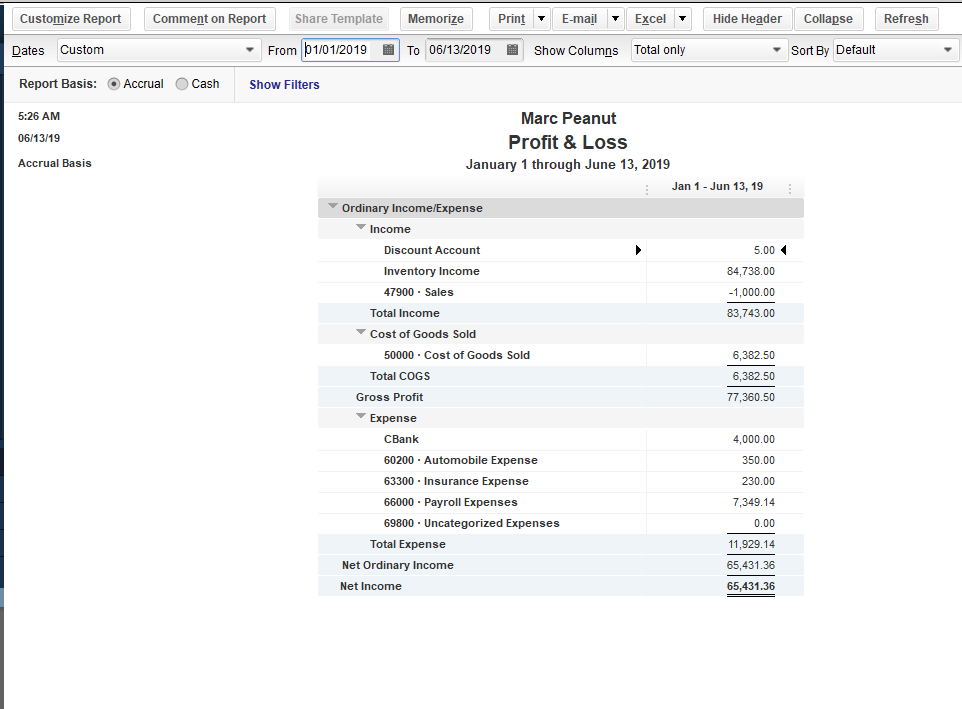Collapse the Expense section
Viewport: 962px width, 709px height.
[361, 416]
